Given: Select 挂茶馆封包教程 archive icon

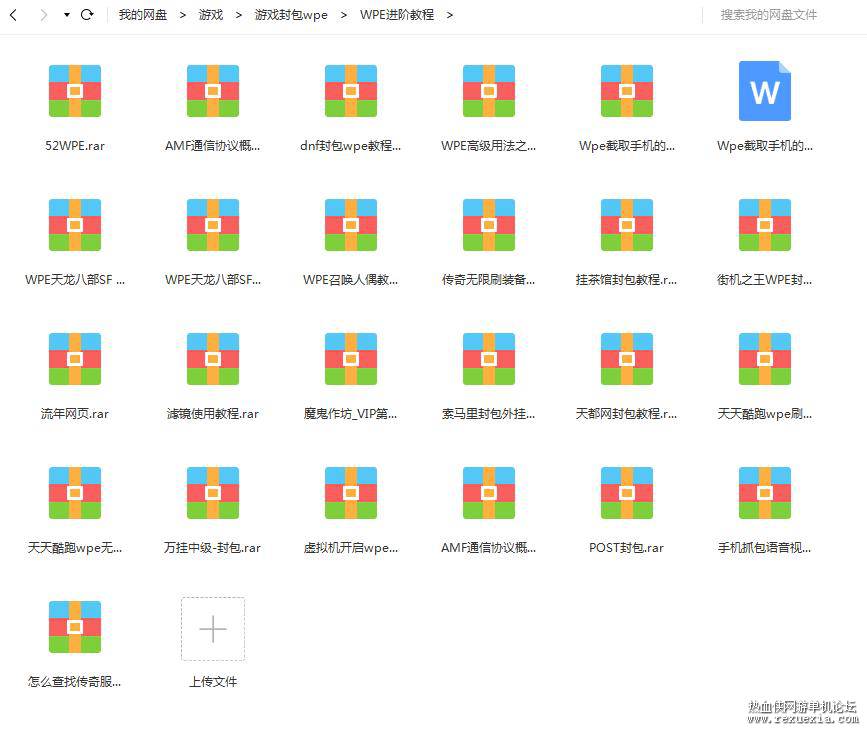Looking at the screenshot, I should pos(627,225).
